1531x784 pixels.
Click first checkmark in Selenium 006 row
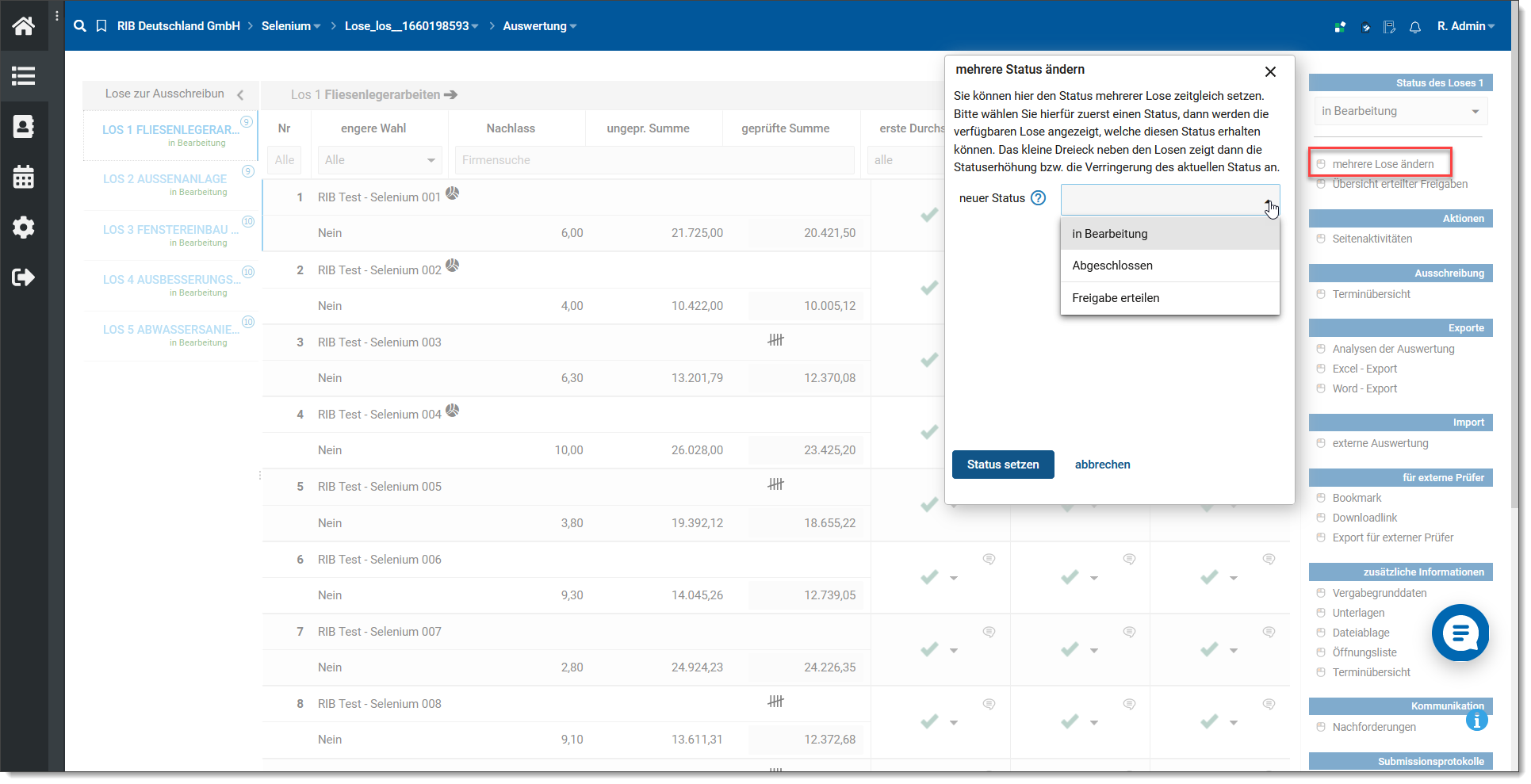[929, 577]
